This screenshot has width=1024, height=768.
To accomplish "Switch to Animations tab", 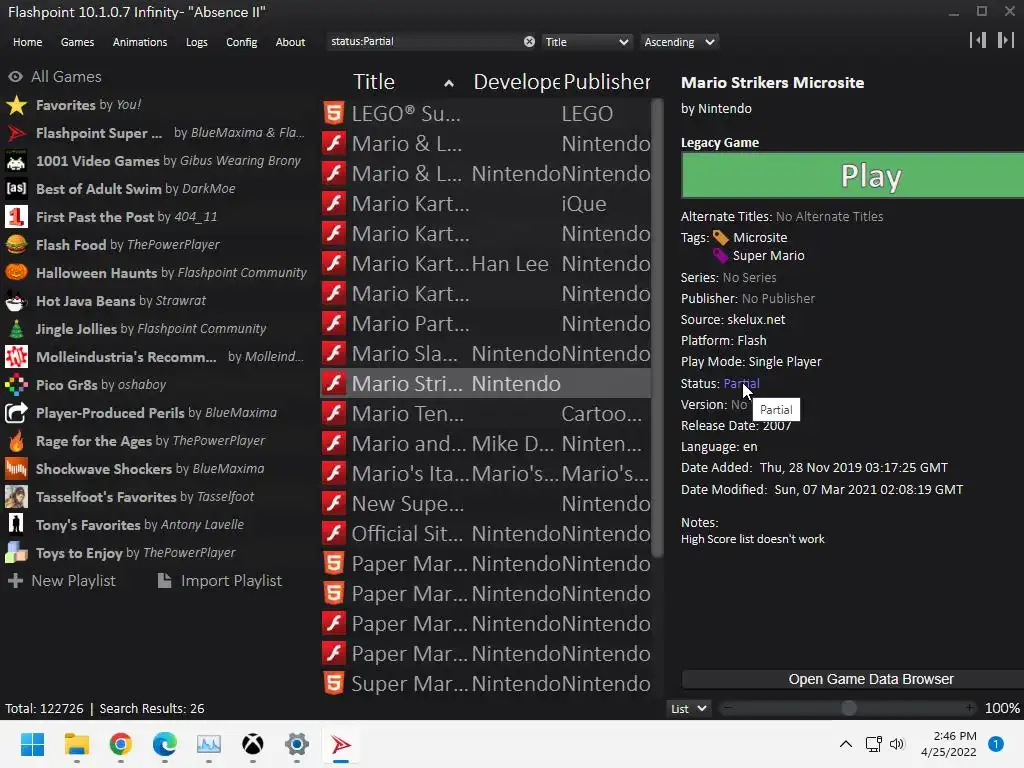I will [140, 42].
